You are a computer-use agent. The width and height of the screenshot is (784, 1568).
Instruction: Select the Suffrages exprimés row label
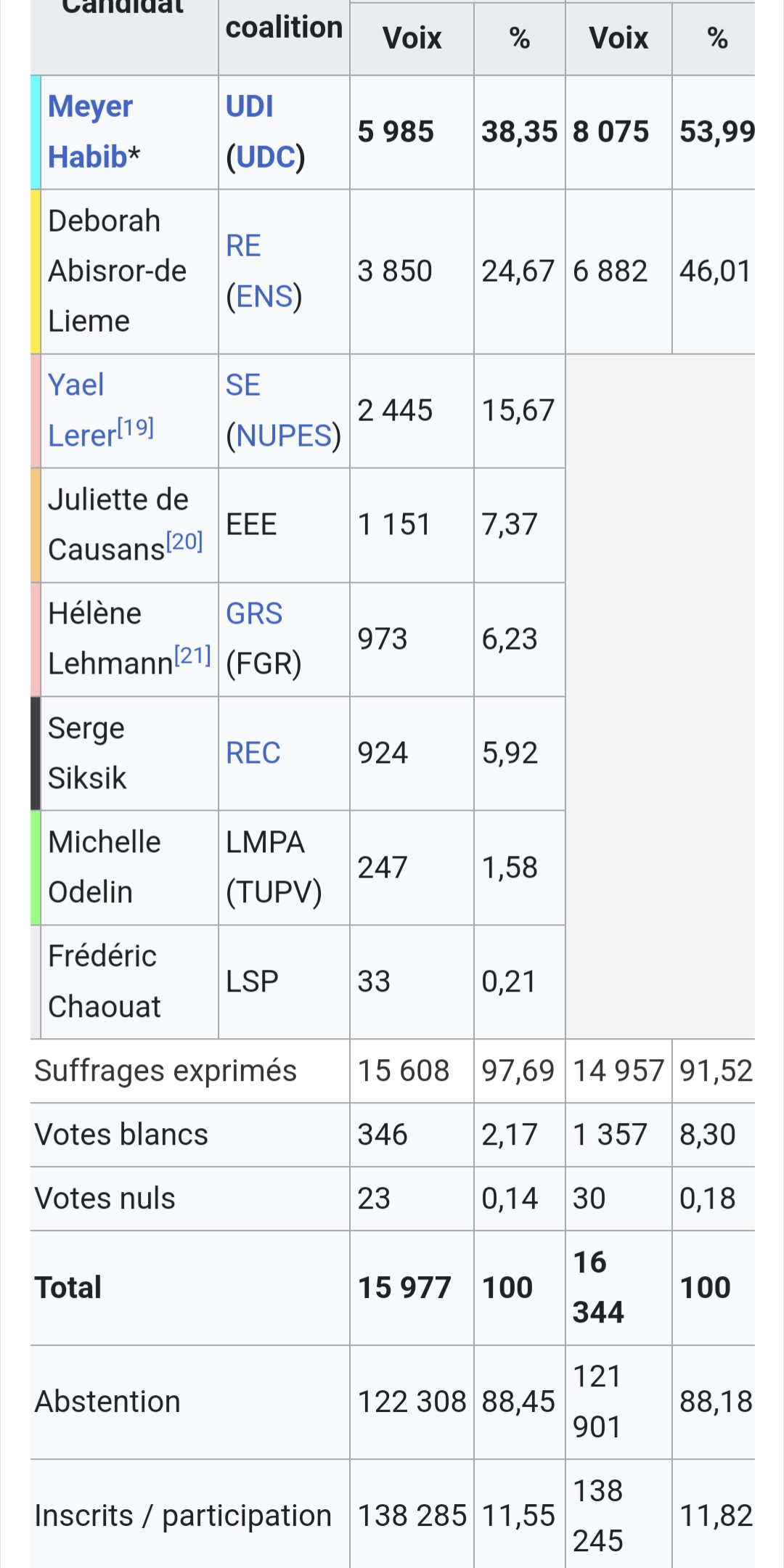[166, 1071]
